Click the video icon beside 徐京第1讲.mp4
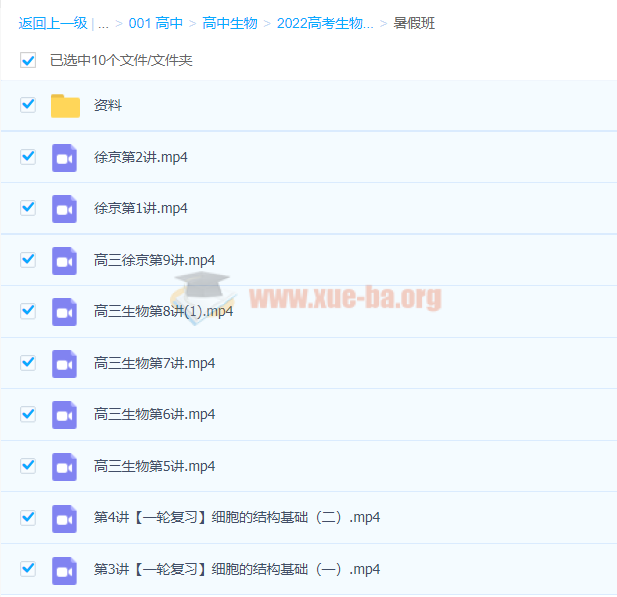This screenshot has width=617, height=597. point(65,208)
